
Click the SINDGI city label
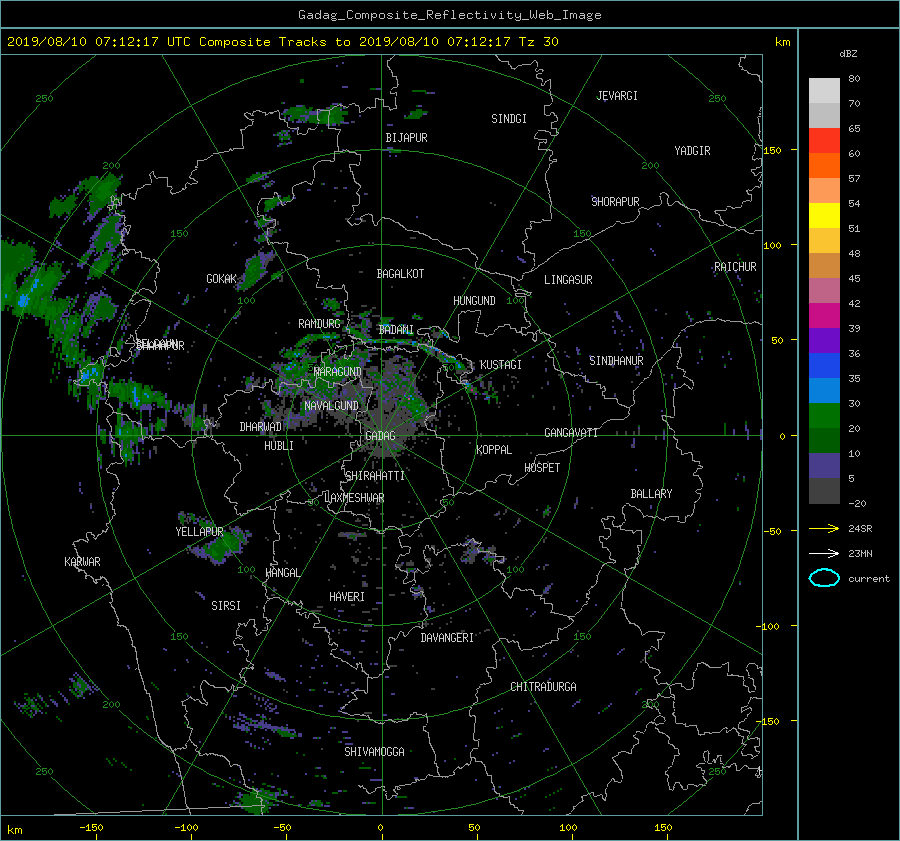tap(509, 119)
